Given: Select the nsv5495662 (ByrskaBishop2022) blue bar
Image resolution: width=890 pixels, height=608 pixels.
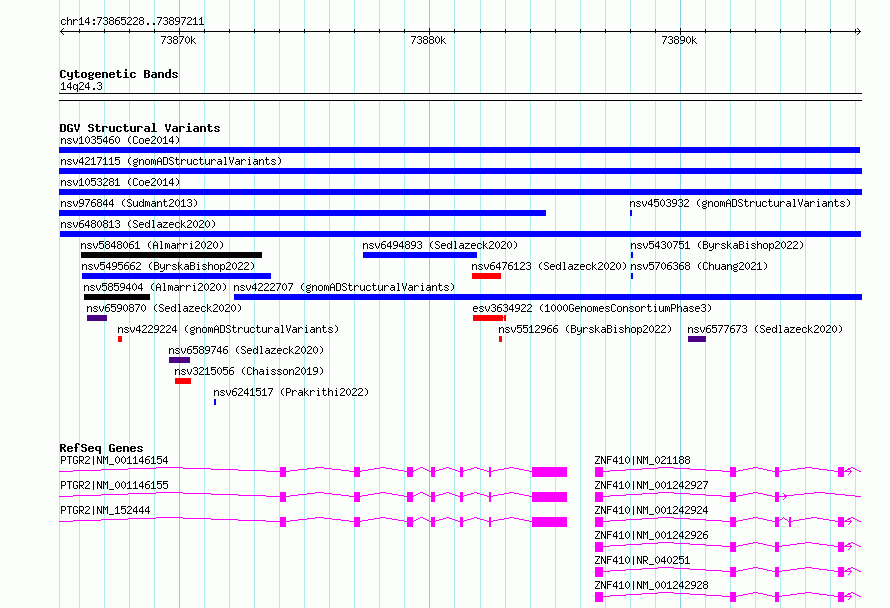Looking at the screenshot, I should (x=176, y=276).
